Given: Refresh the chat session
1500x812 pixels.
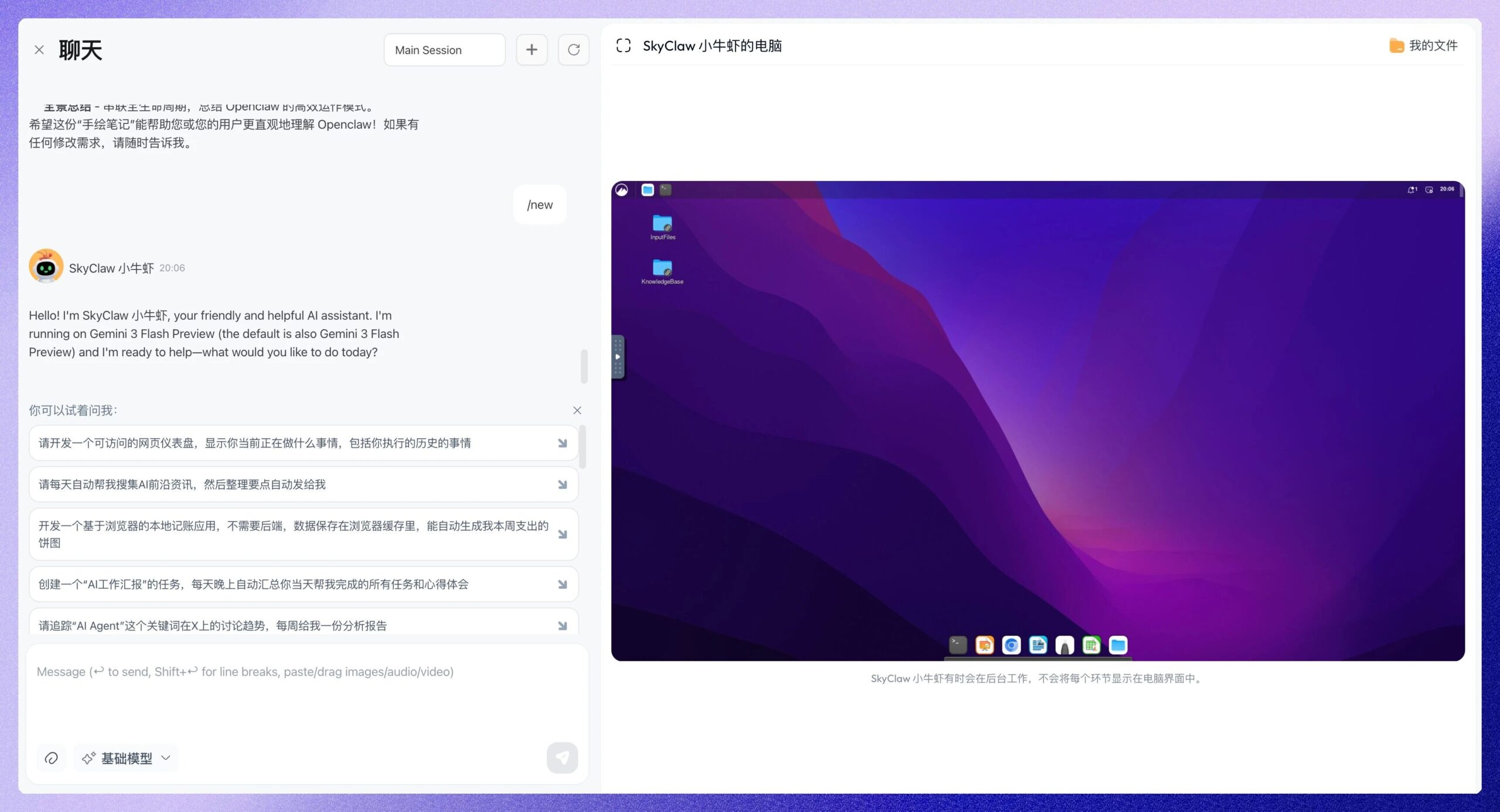Looking at the screenshot, I should pyautogui.click(x=574, y=49).
